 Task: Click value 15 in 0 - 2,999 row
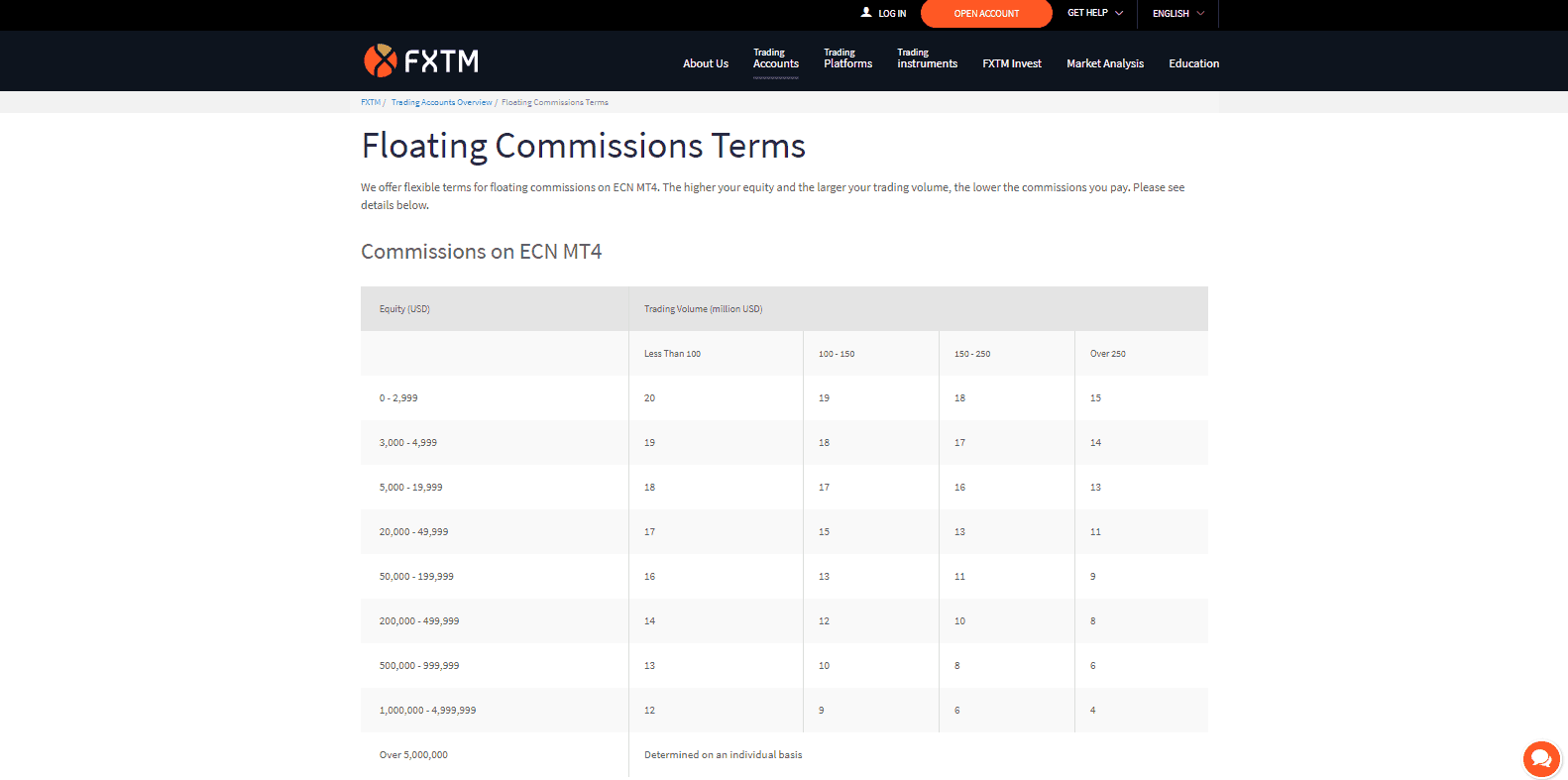click(x=1095, y=398)
